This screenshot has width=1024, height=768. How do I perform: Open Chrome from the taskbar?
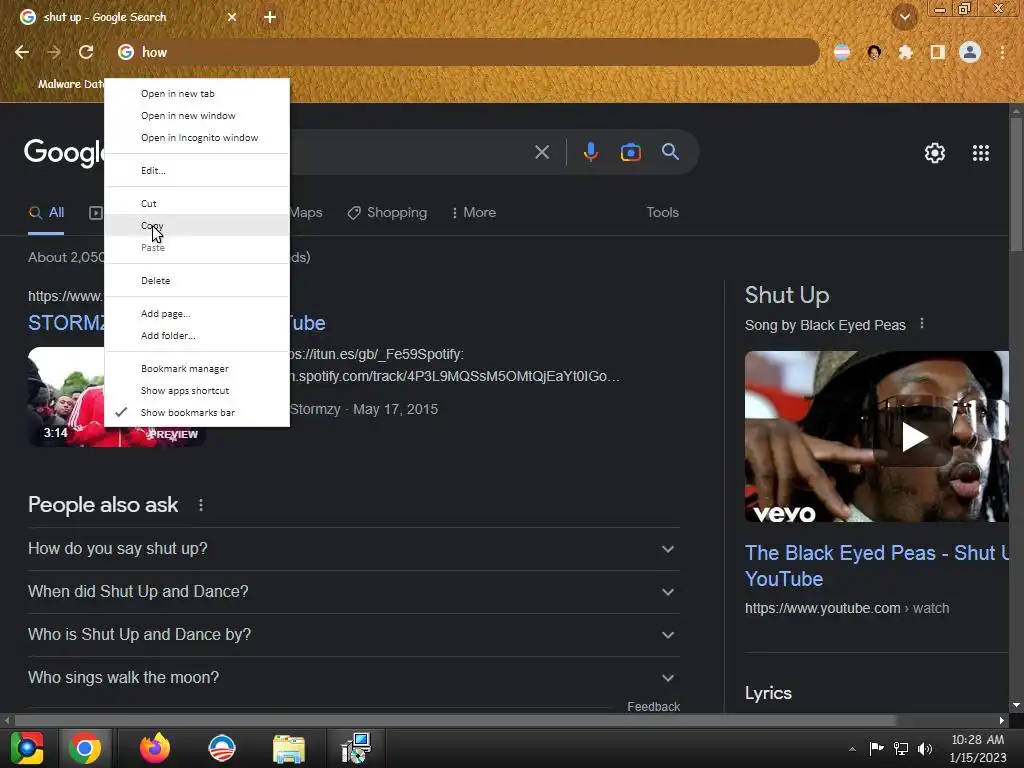85,748
